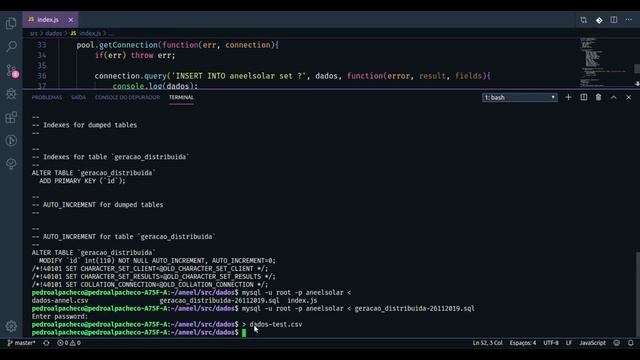Click 'dados-test.csv' text in the terminal
Image resolution: width=640 pixels, height=360 pixels.
coord(276,324)
